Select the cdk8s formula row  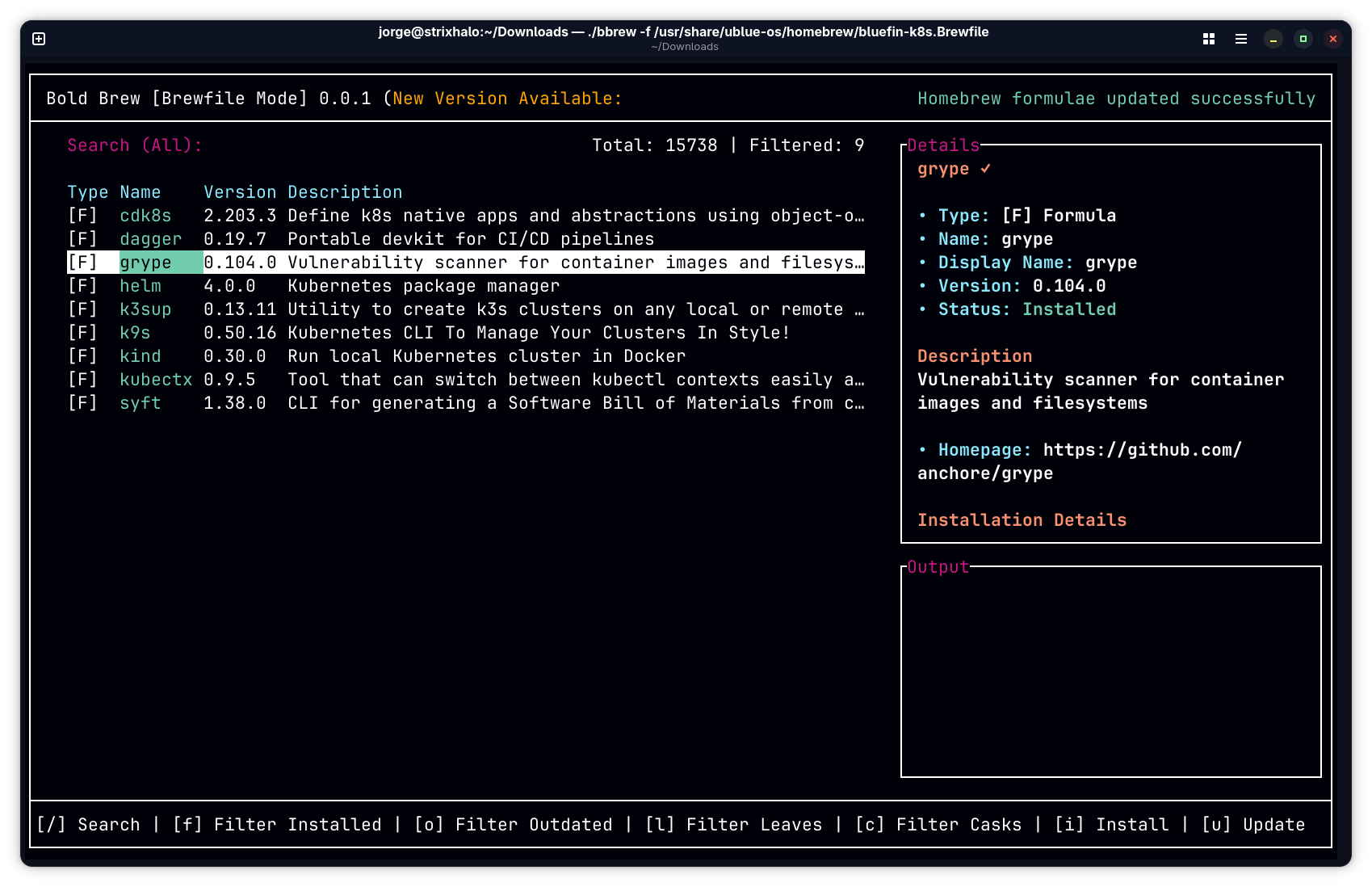click(145, 216)
